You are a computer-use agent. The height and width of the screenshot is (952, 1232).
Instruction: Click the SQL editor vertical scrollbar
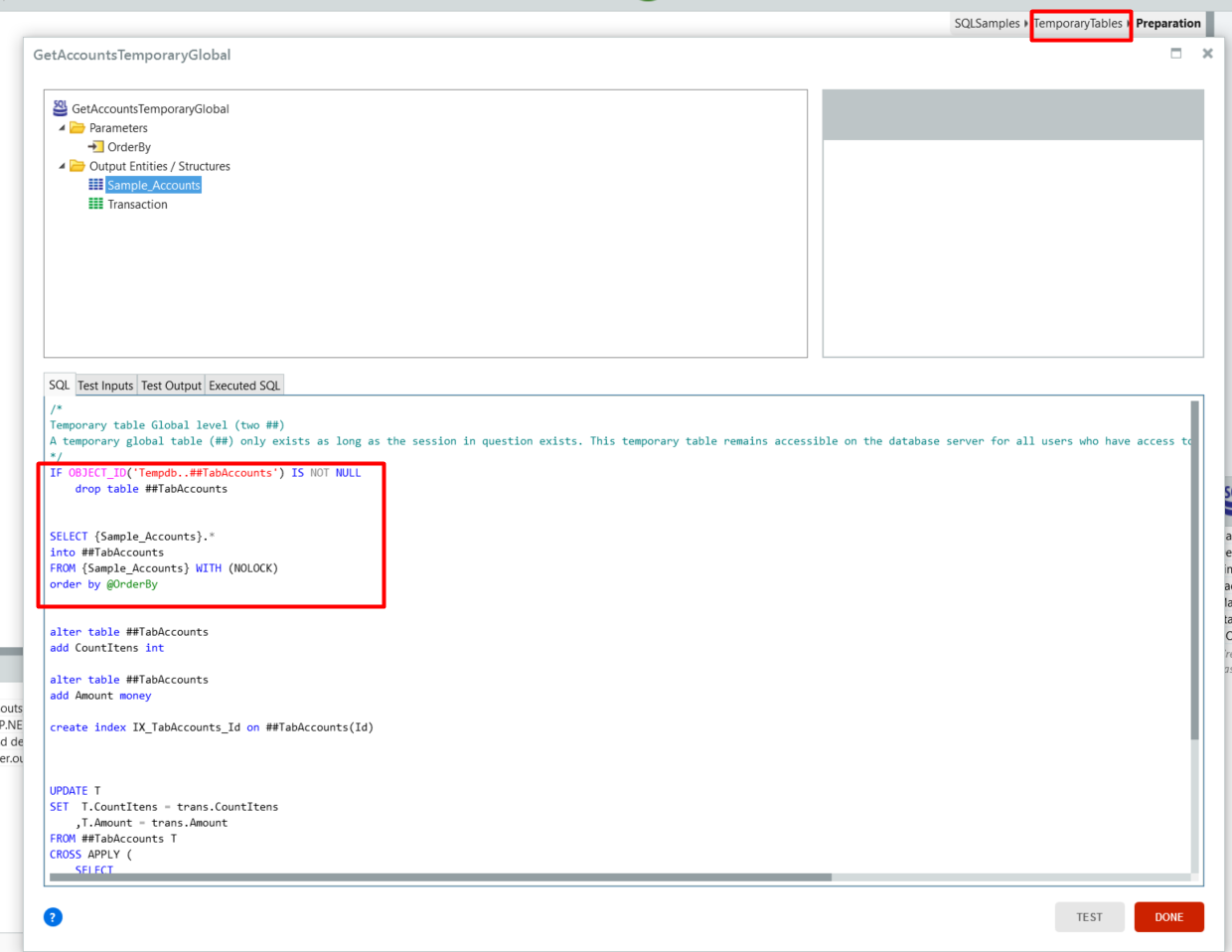point(1195,570)
